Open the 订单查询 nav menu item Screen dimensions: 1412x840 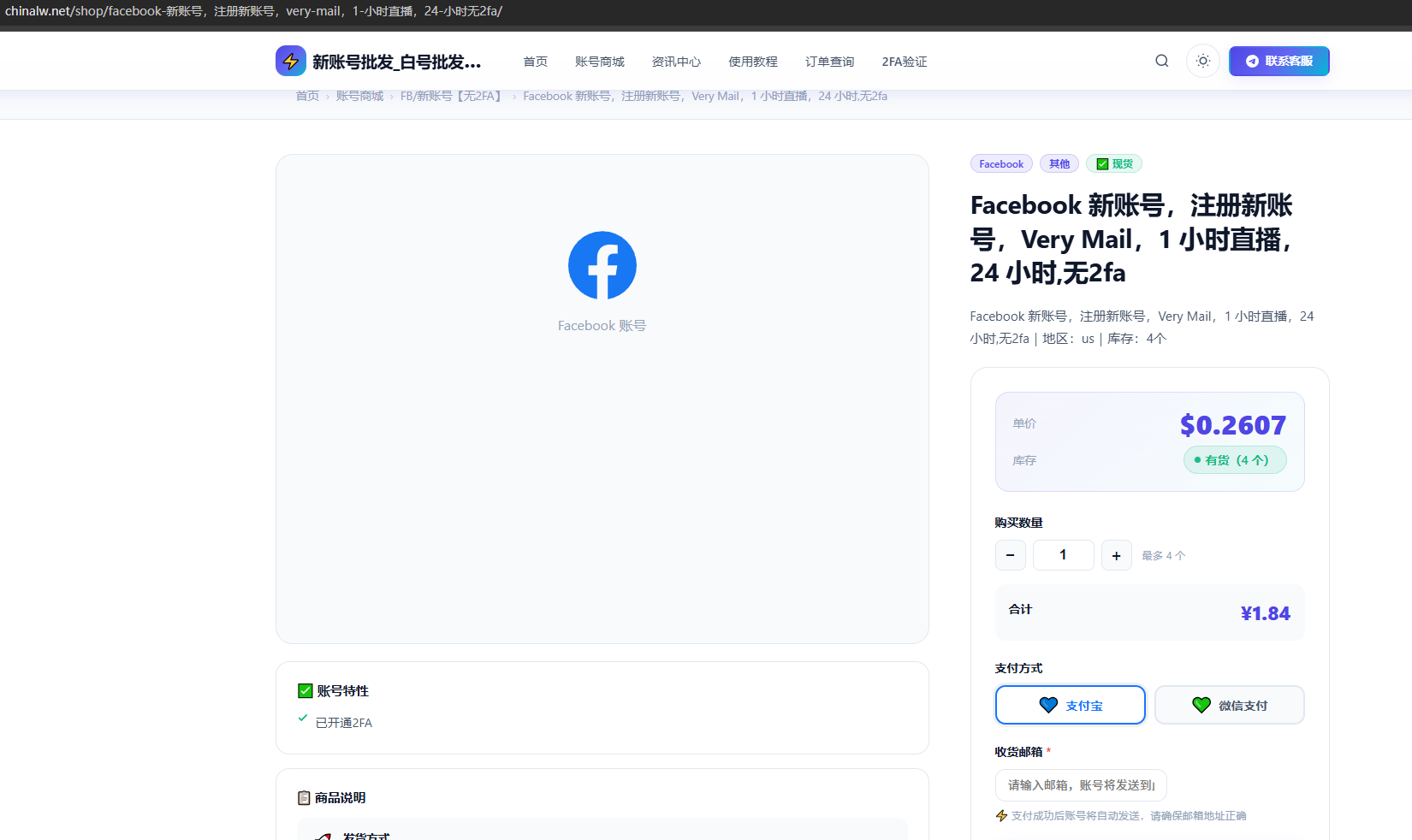click(829, 62)
